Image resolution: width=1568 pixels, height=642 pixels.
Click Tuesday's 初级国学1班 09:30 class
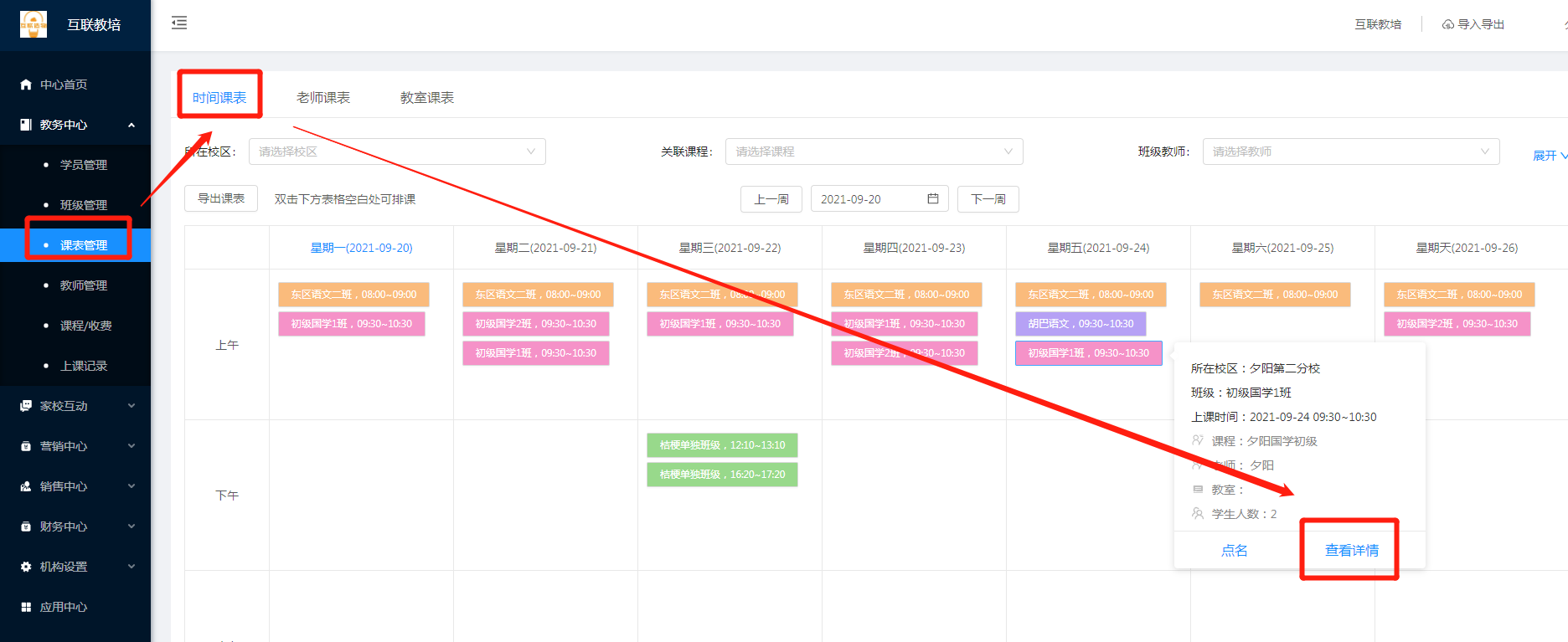[536, 353]
